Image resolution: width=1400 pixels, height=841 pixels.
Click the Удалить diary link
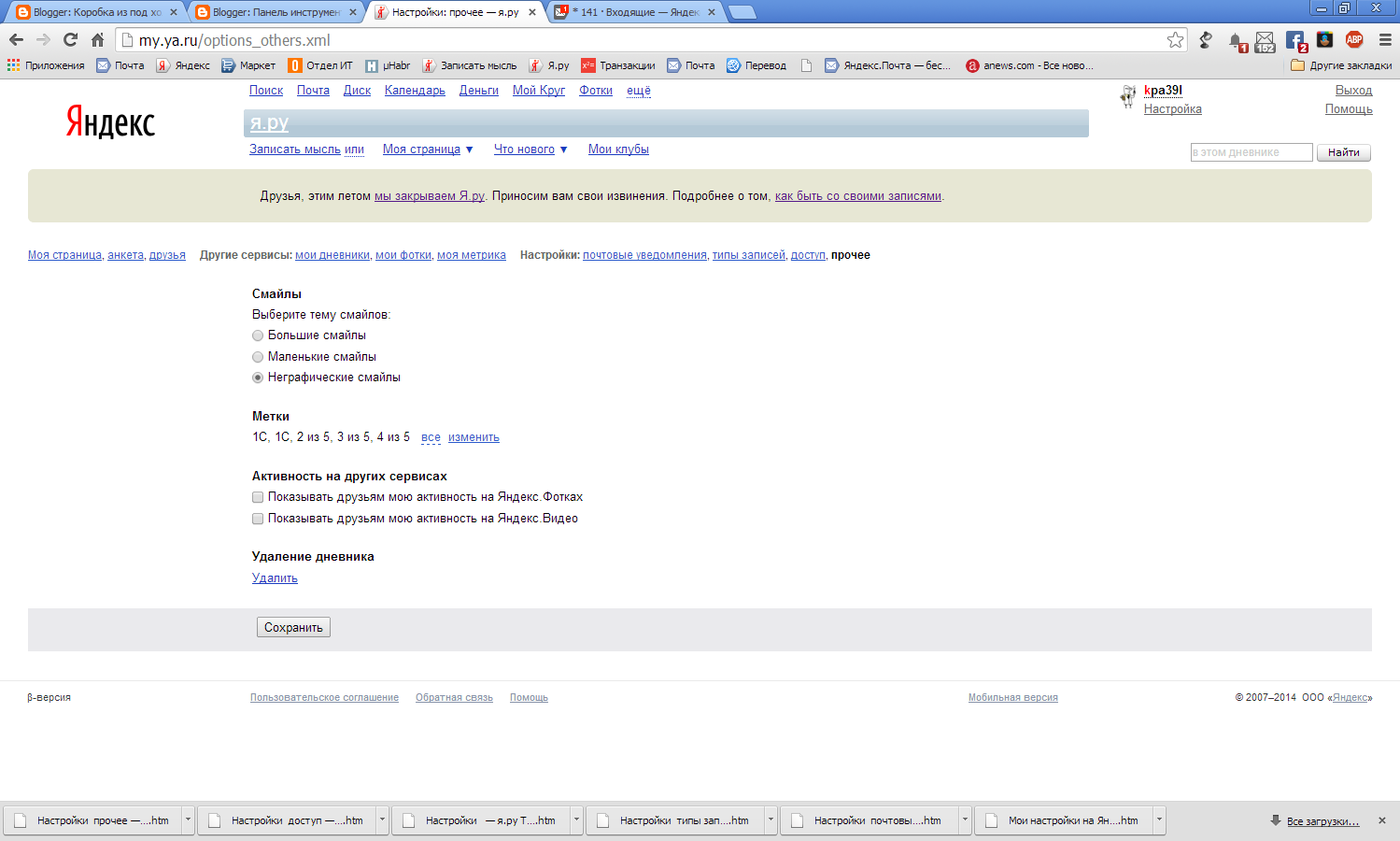(275, 578)
